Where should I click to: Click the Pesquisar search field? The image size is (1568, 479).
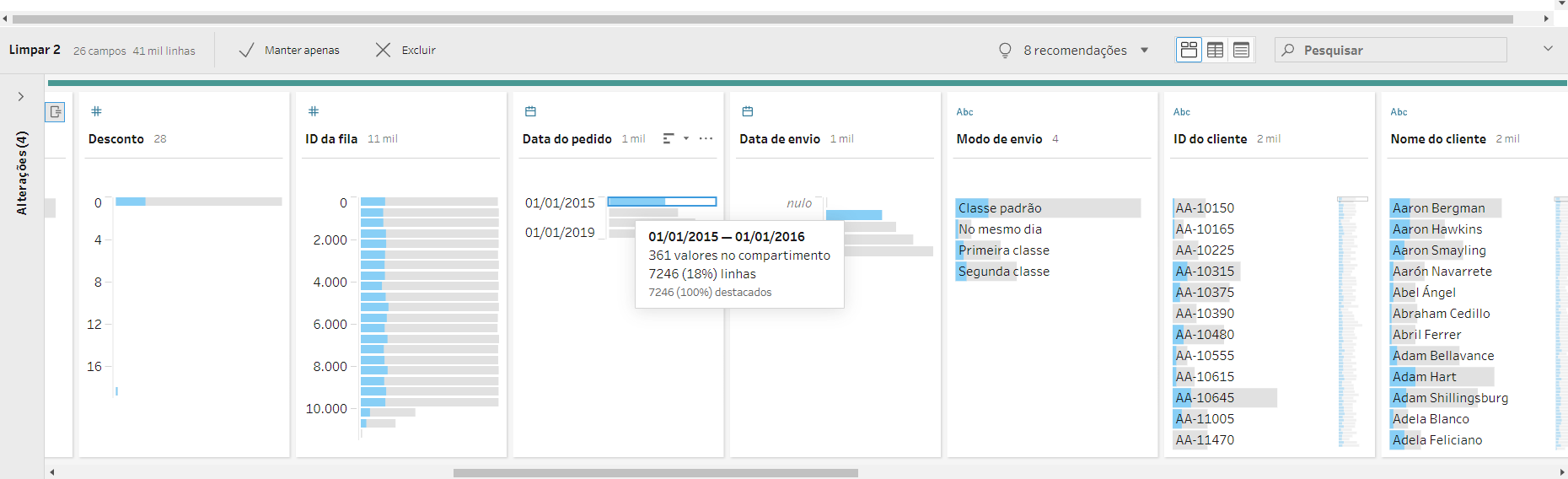tap(1391, 50)
